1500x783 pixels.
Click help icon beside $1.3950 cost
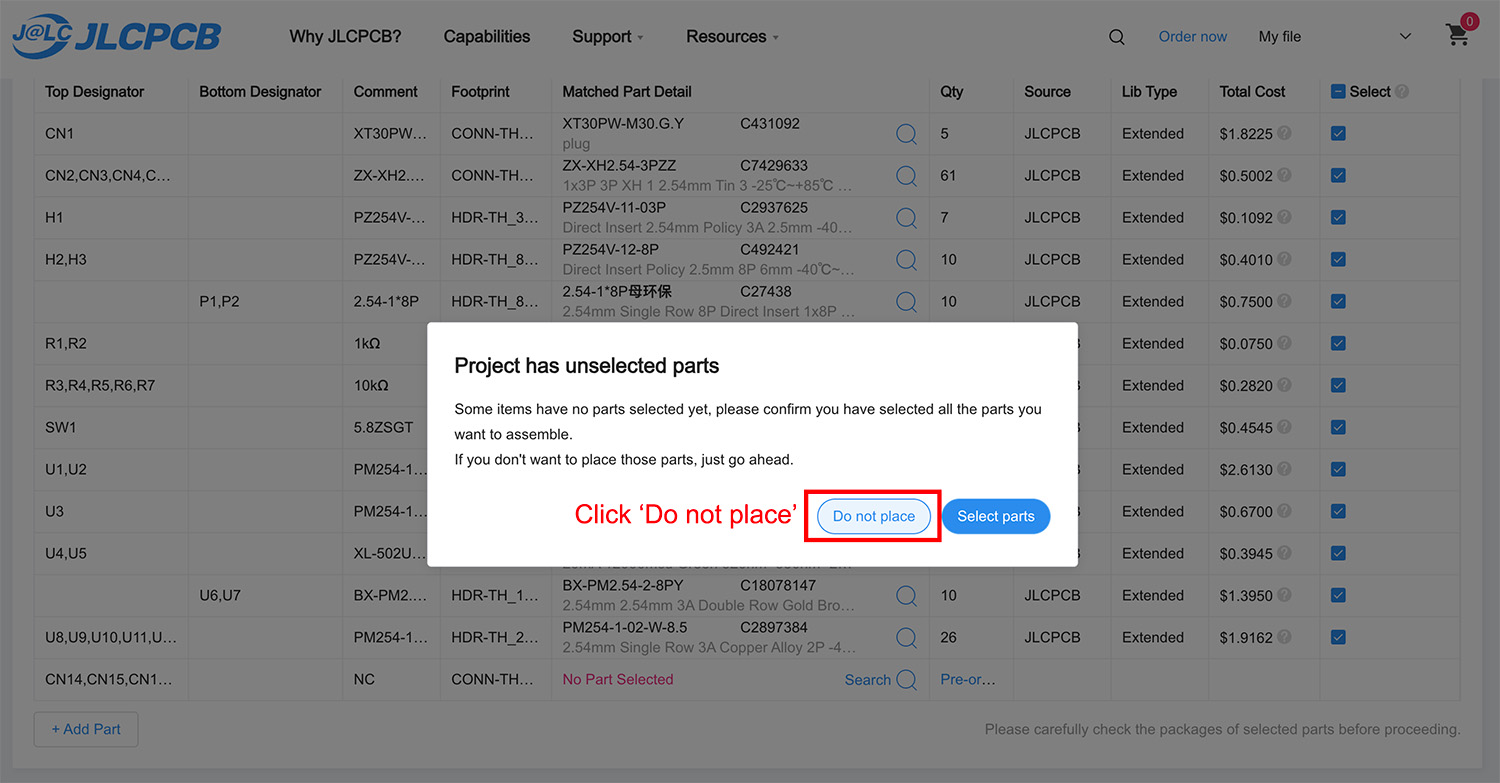coord(1284,595)
